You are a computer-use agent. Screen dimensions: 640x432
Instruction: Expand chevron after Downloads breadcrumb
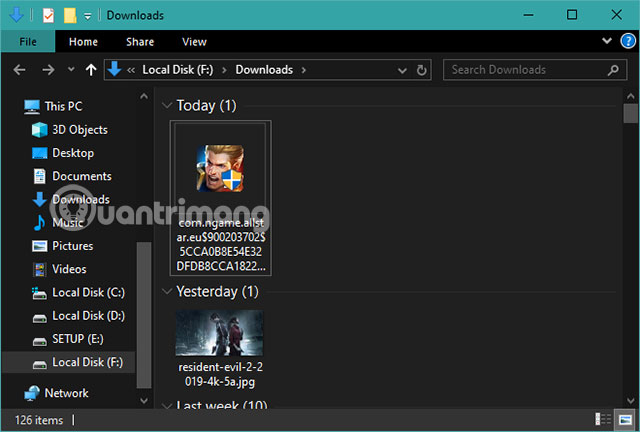(x=304, y=70)
